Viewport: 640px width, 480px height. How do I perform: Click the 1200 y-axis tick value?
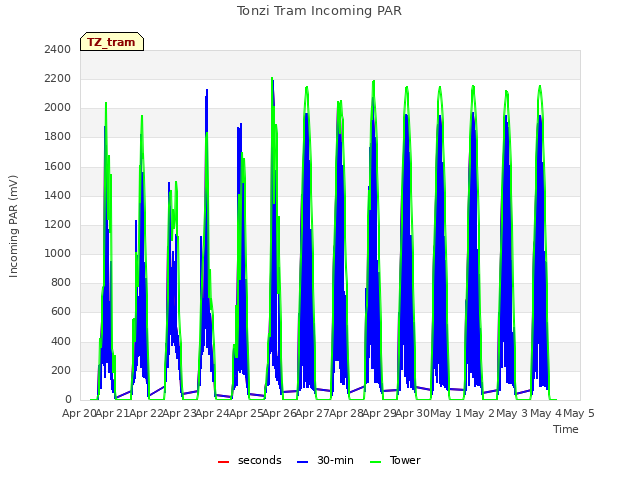[58, 224]
